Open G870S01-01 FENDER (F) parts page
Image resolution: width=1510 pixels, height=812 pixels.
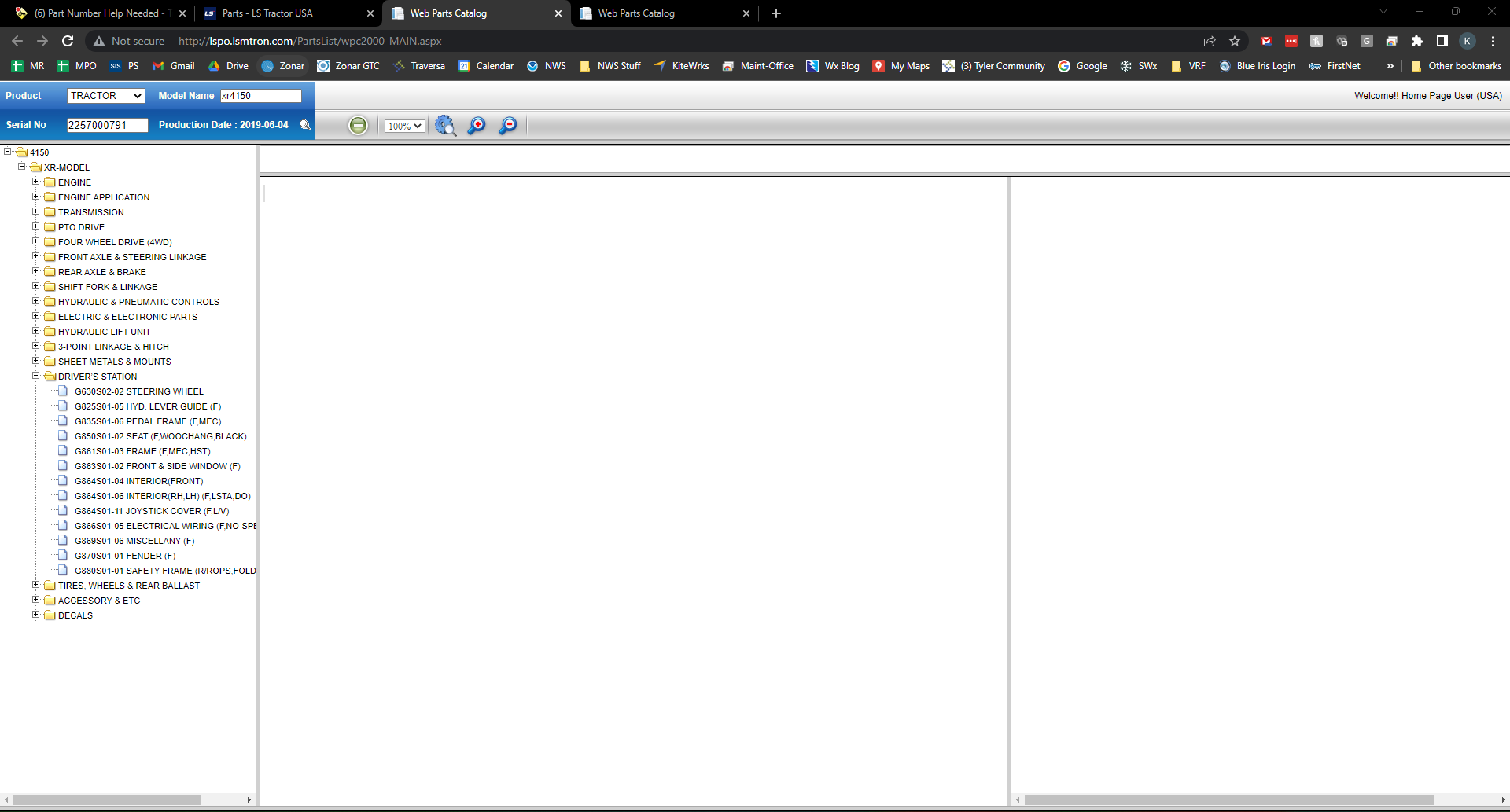[124, 556]
